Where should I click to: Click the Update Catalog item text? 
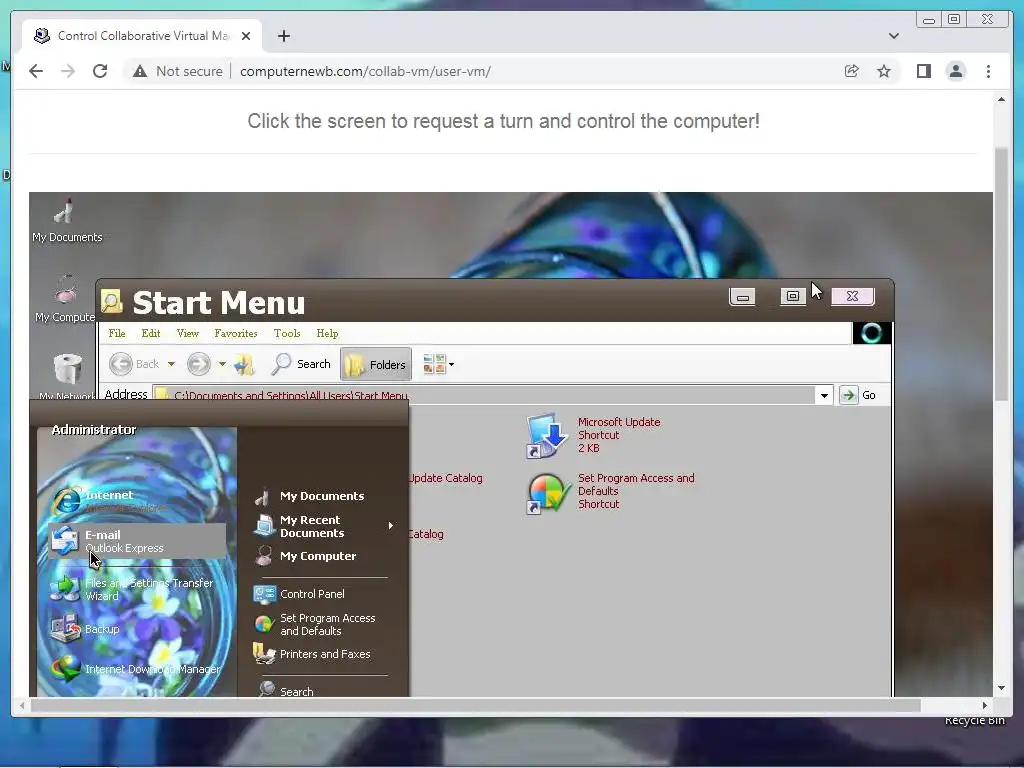coord(445,478)
